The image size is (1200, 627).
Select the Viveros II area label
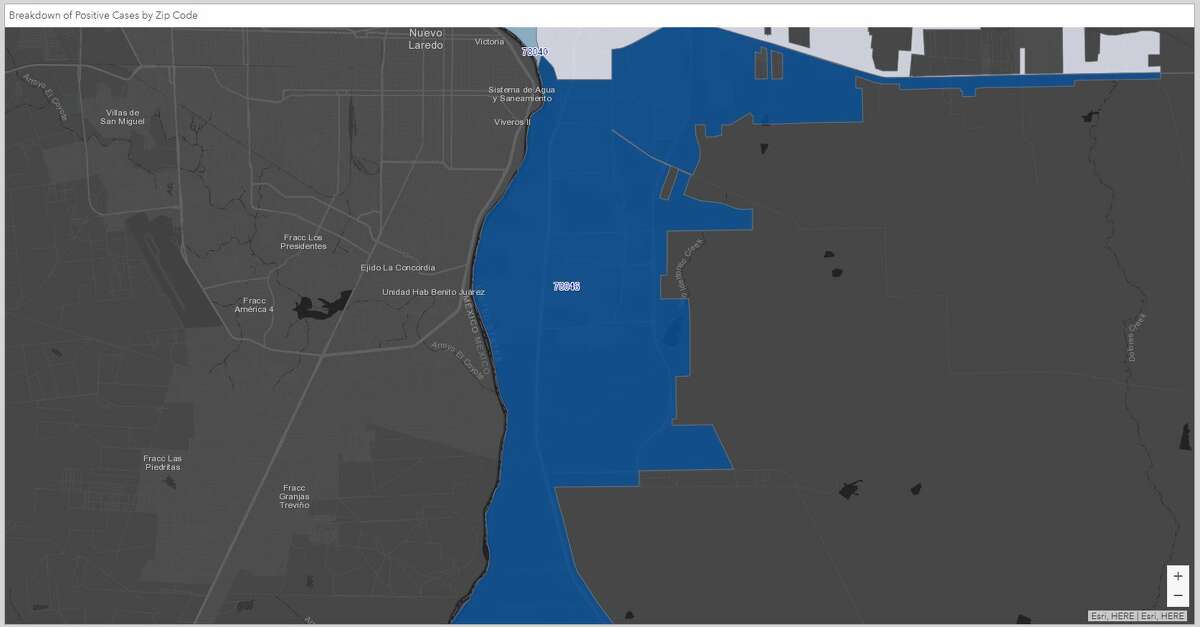point(511,122)
